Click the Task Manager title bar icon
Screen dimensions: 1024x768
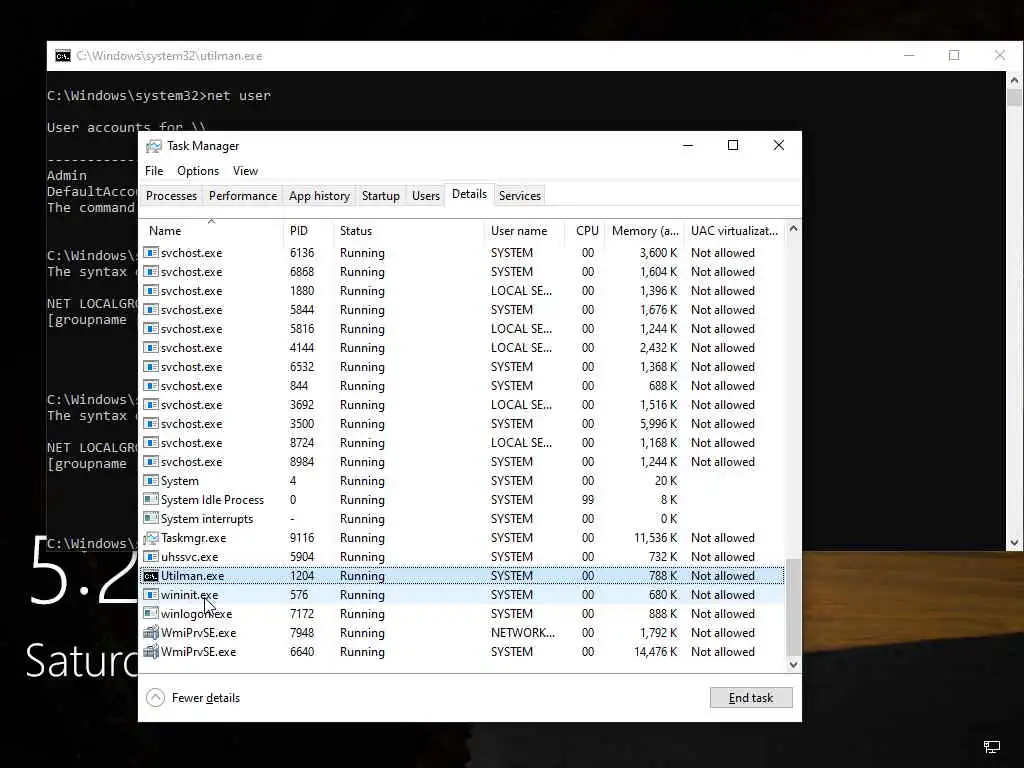pos(153,146)
